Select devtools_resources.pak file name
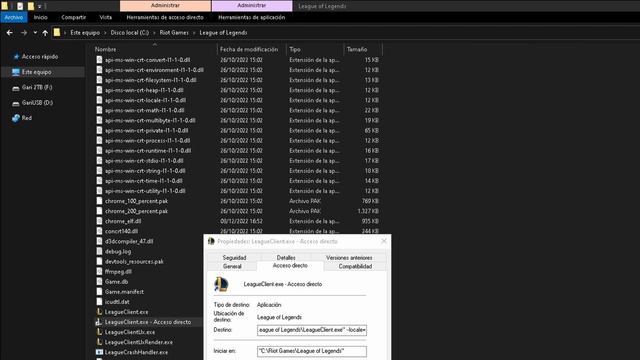Screen dimensions: 640x360 (x=134, y=262)
